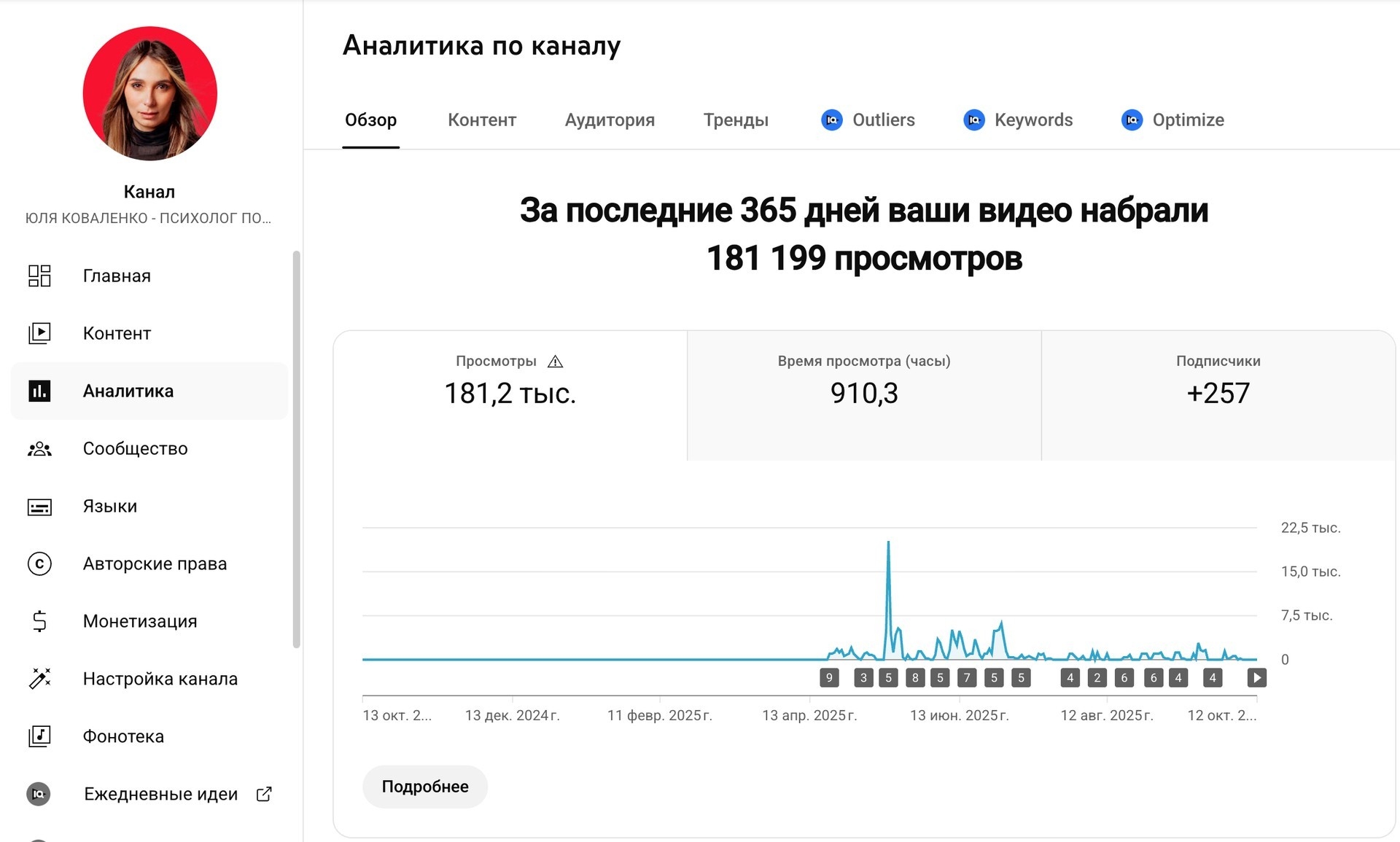
Task: Open the Фонотека music library icon
Action: [39, 736]
